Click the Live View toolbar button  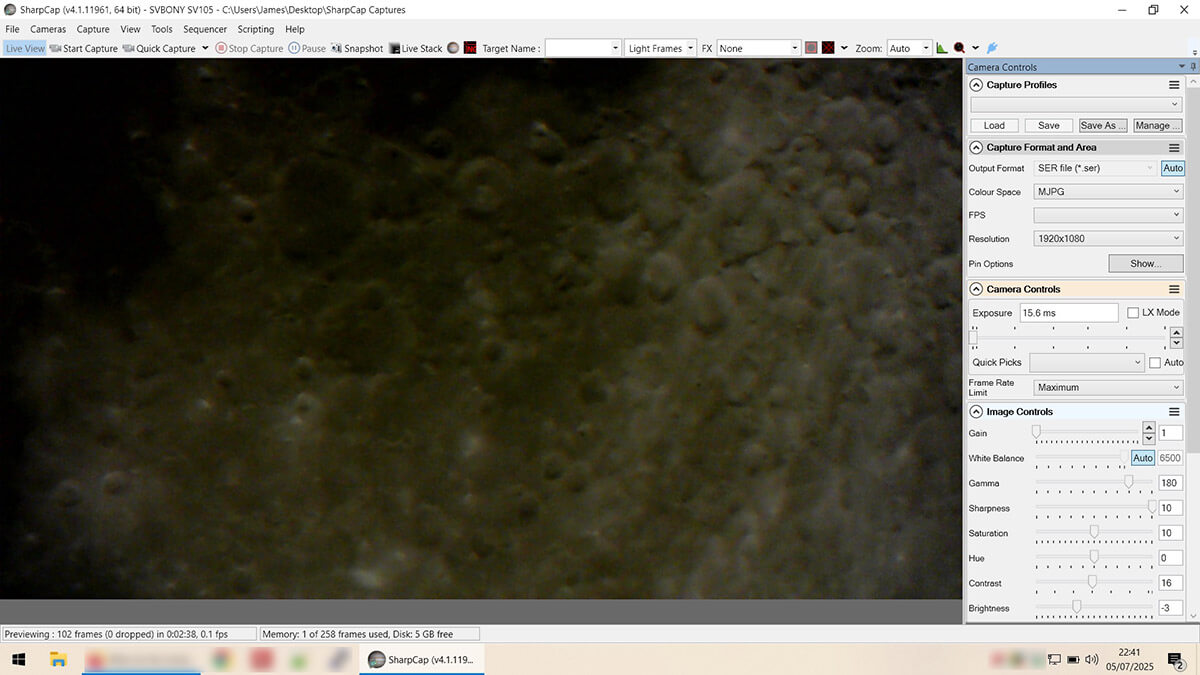coord(25,48)
